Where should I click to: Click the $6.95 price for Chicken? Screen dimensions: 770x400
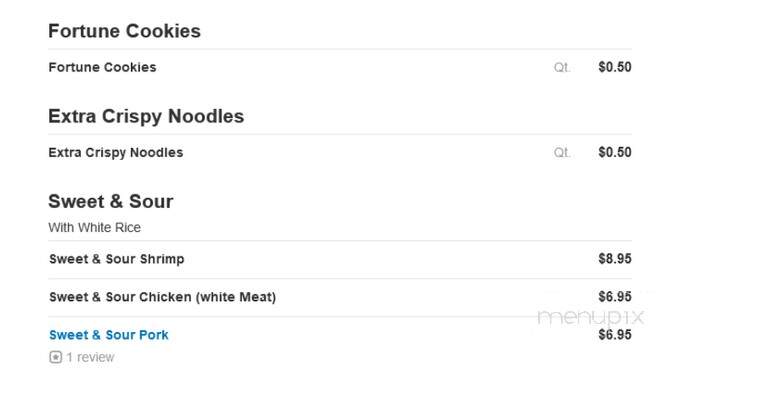coord(615,296)
